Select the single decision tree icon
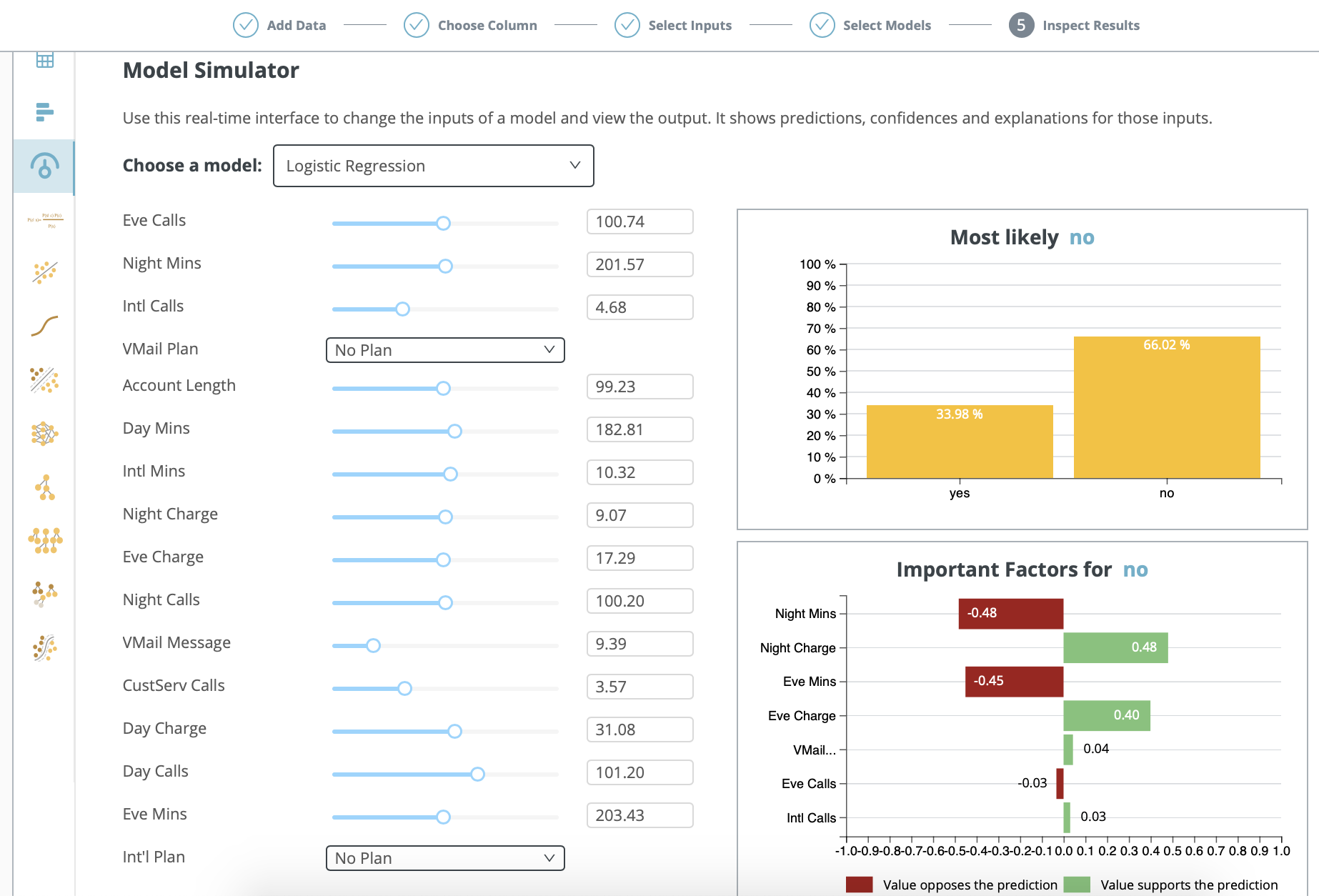Viewport: 1319px width, 896px height. click(x=45, y=487)
